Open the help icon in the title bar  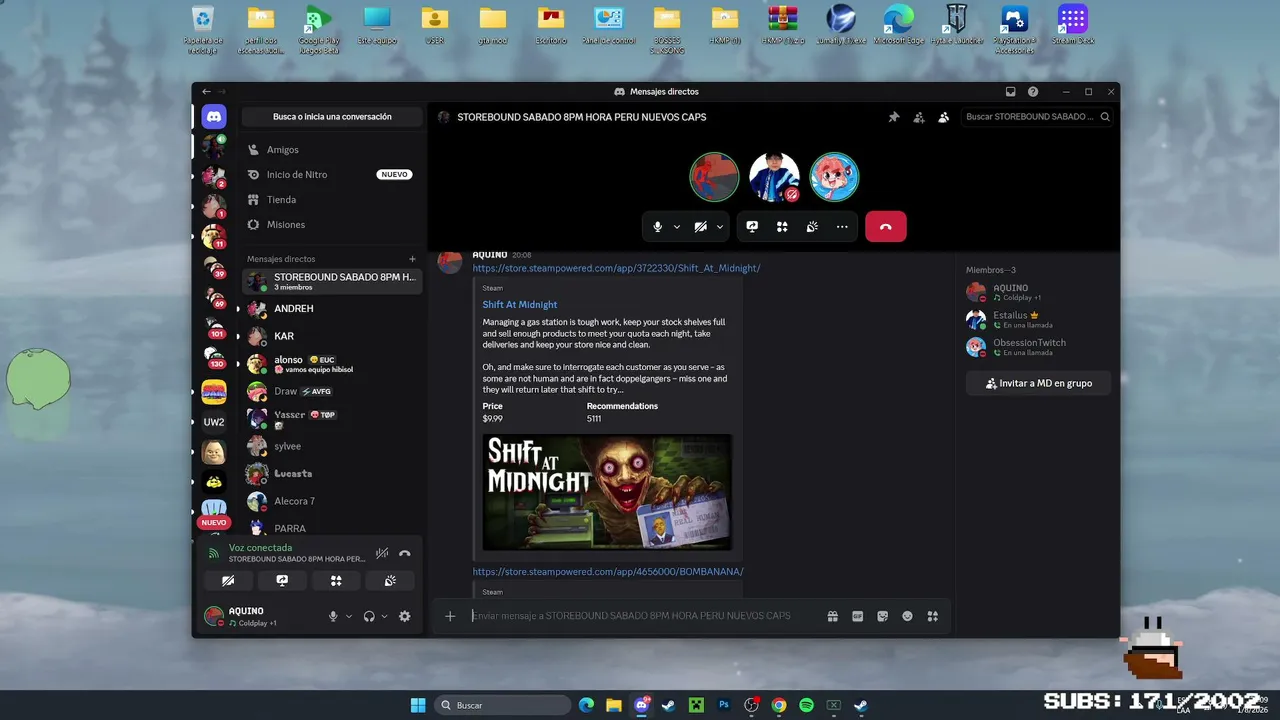point(1033,92)
